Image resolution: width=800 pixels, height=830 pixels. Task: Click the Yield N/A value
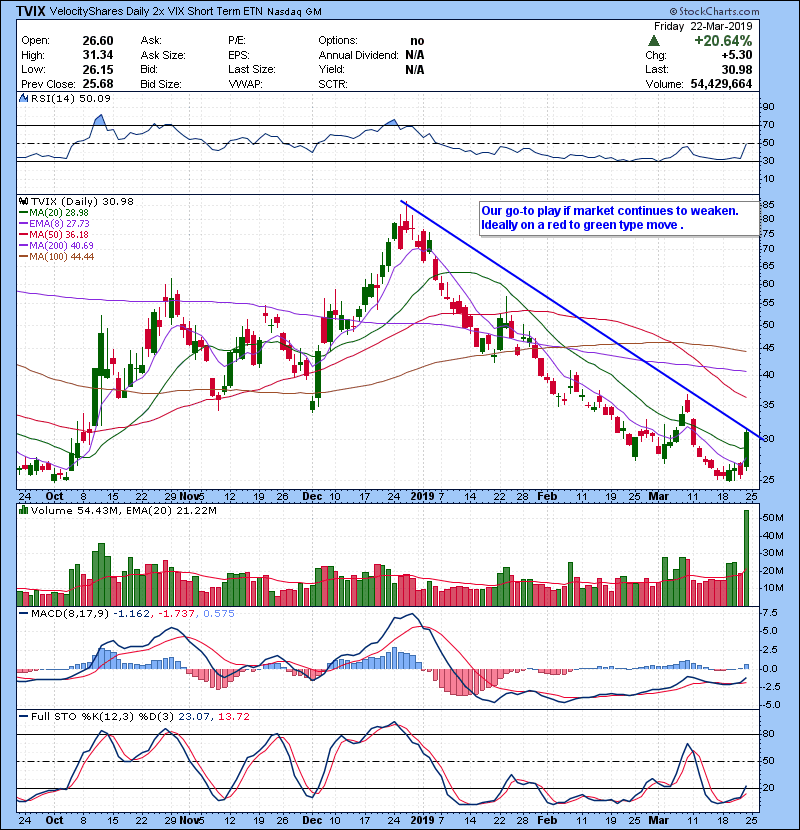(415, 69)
